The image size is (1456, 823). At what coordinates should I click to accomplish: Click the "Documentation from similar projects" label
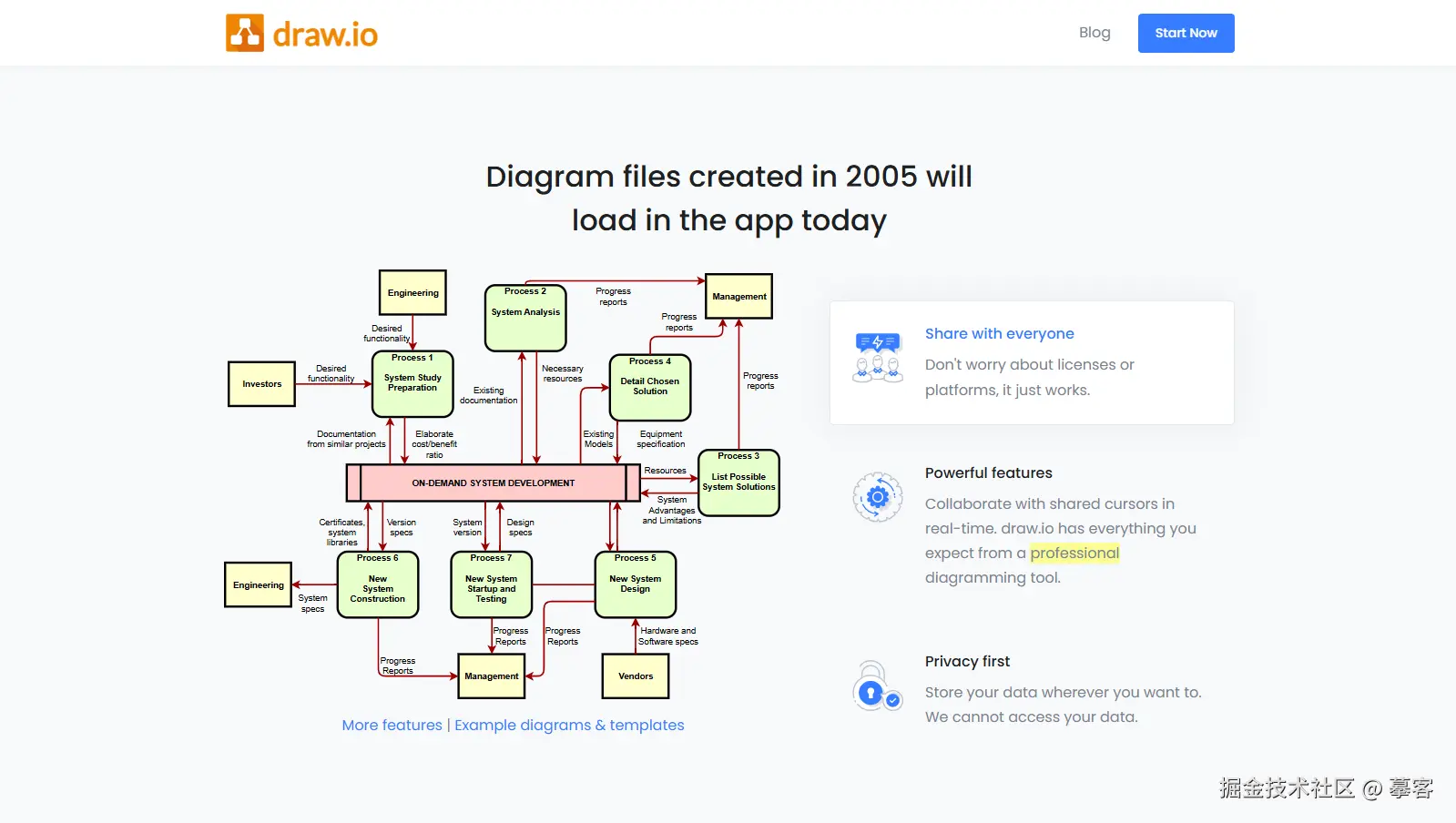pos(346,439)
